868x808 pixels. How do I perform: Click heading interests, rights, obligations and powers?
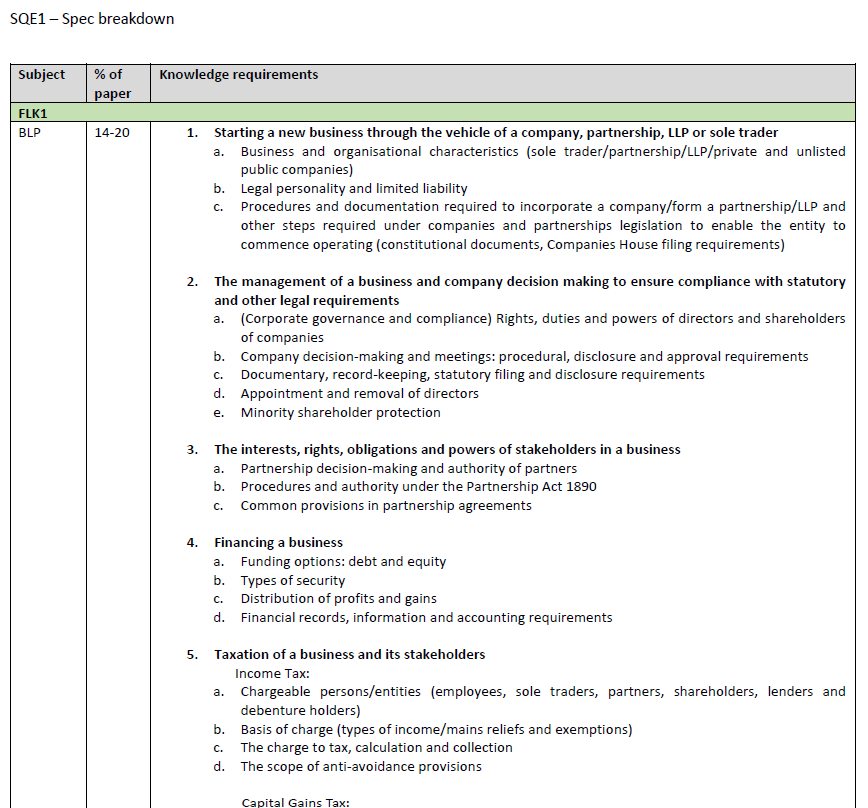(447, 449)
